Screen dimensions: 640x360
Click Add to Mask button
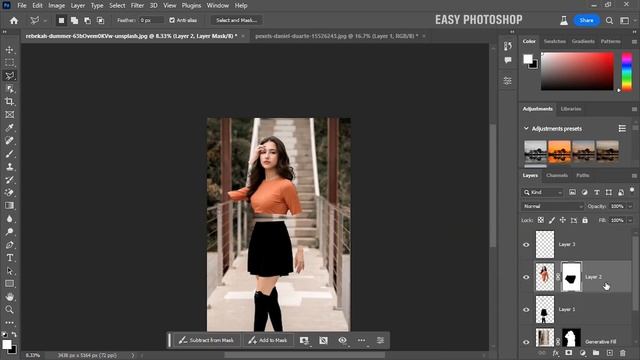[x=267, y=340]
